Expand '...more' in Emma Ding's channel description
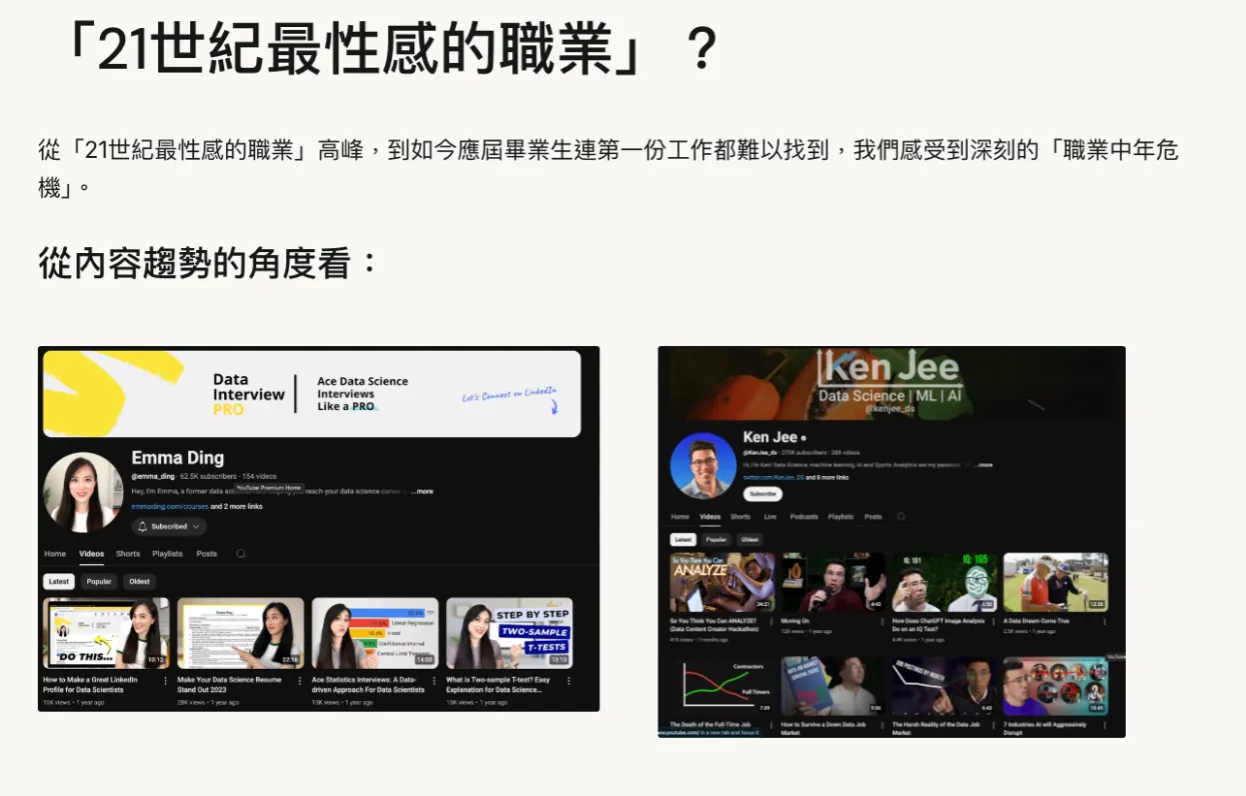1246x796 pixels. [x=423, y=491]
